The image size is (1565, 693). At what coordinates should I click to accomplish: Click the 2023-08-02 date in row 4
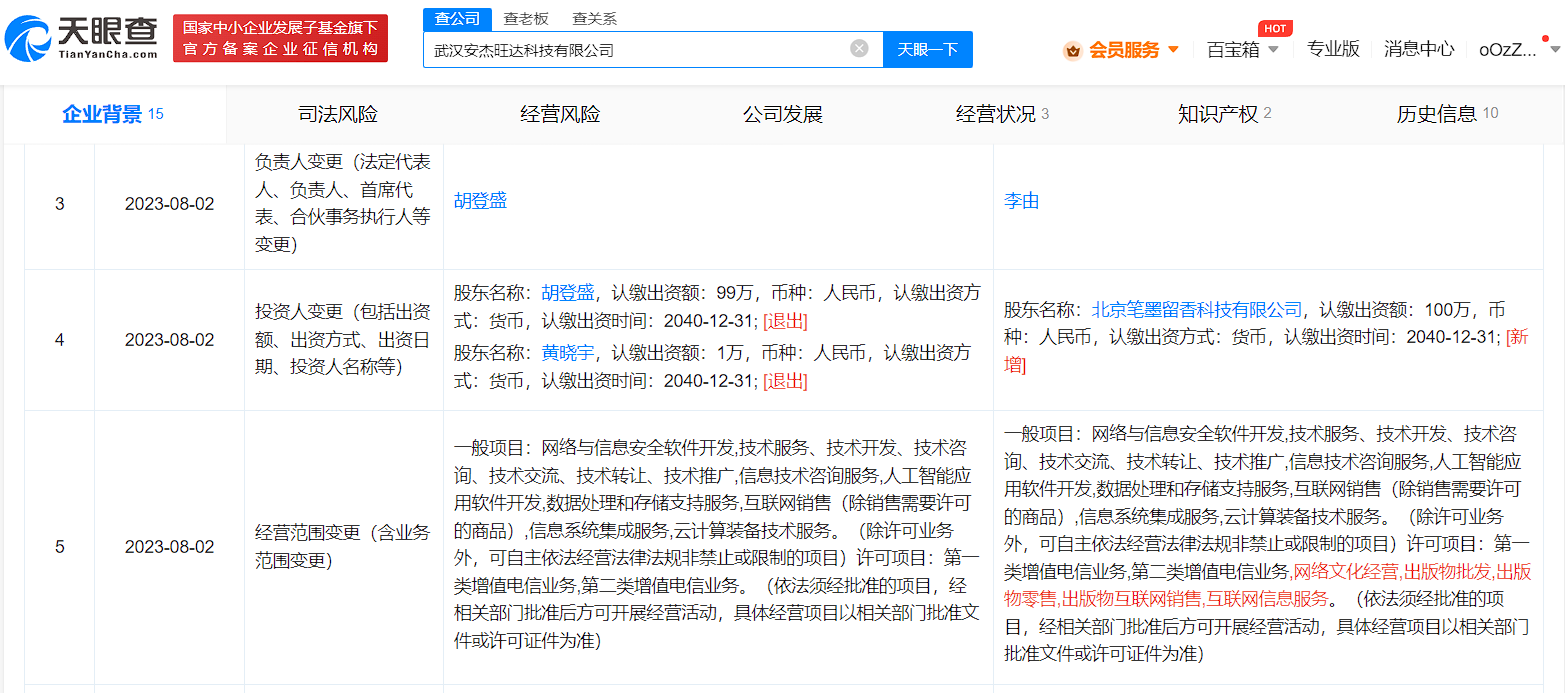[169, 340]
